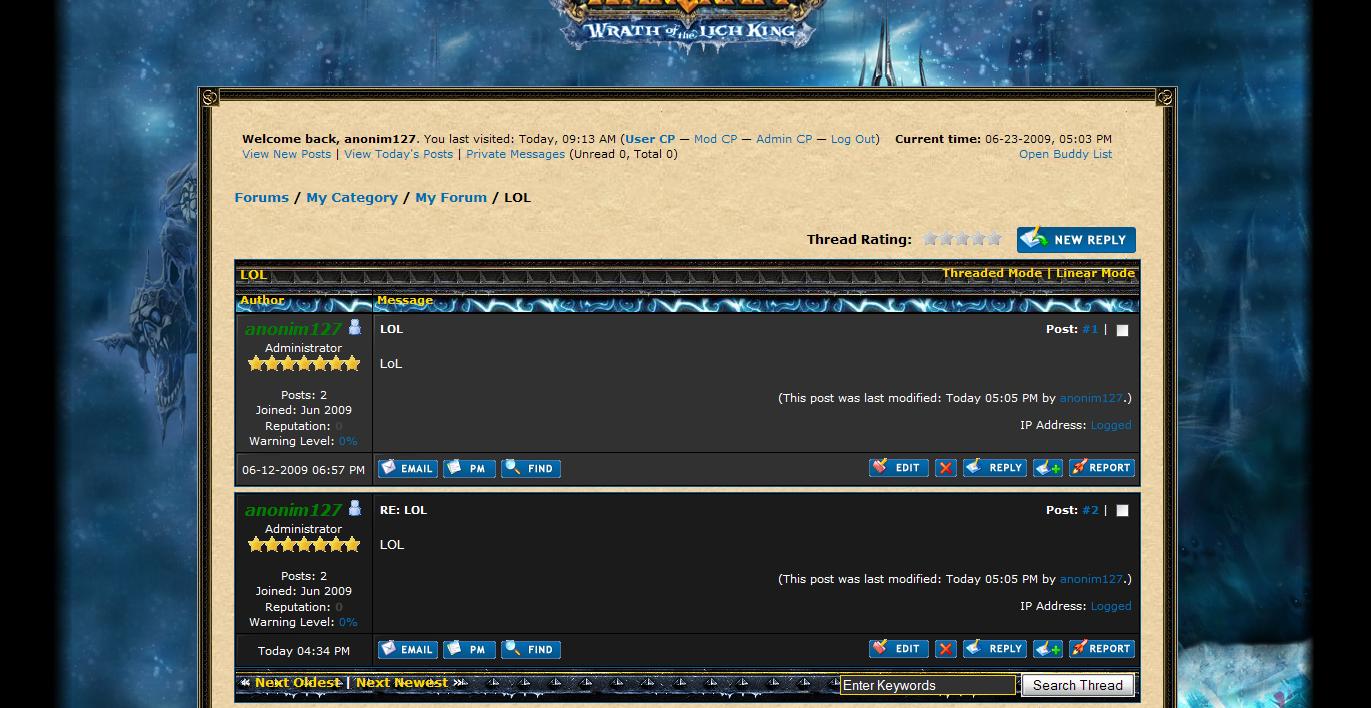
Task: Check the selection box for post #2
Action: 1122,511
